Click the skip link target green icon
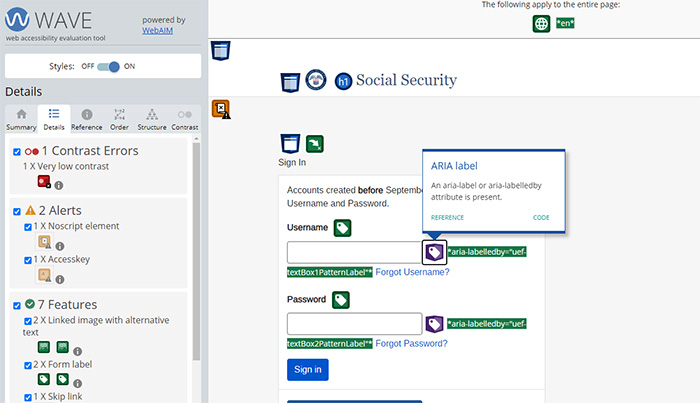 [x=315, y=144]
